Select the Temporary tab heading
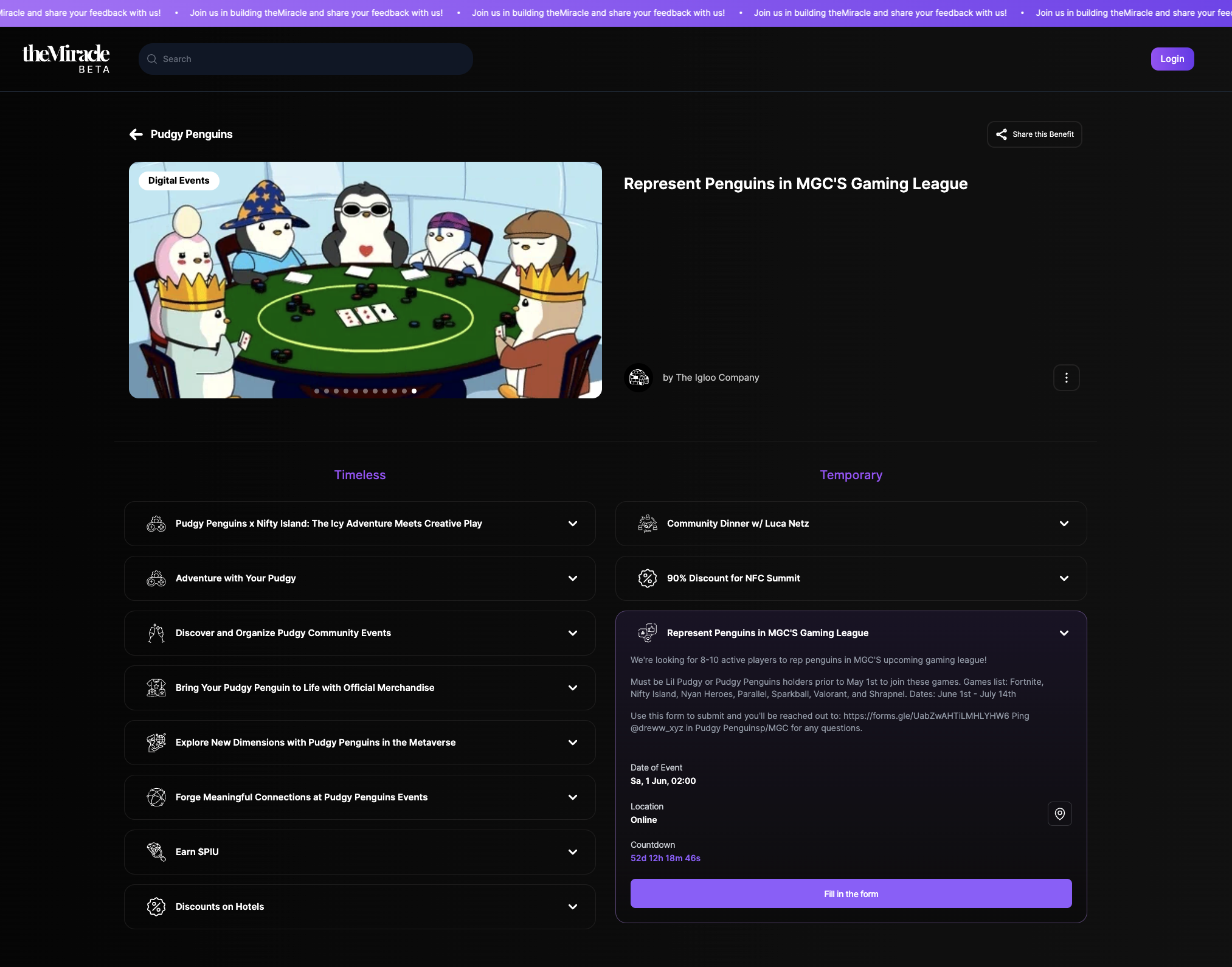Viewport: 1232px width, 967px height. tap(851, 475)
